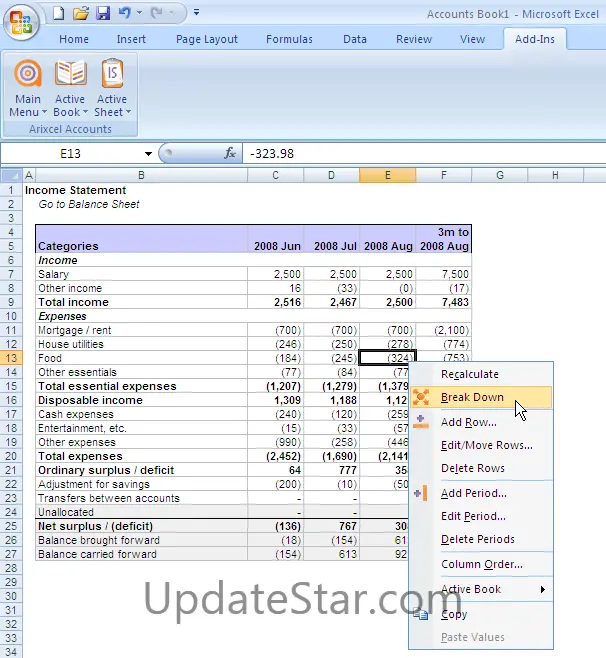The height and width of the screenshot is (658, 606).
Task: Open the Active Sheet menu icon
Action: [112, 88]
